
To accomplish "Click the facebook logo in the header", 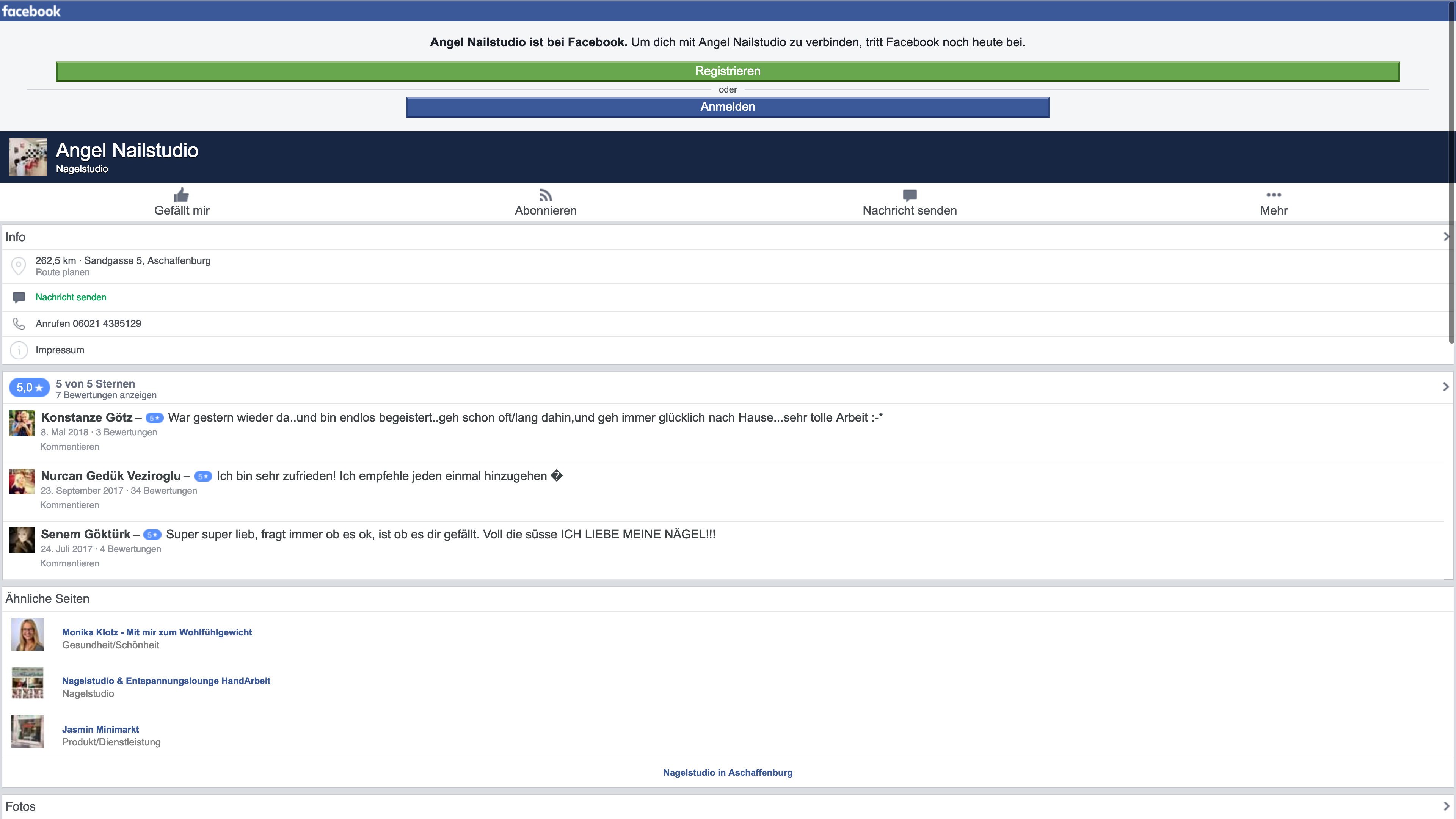I will coord(31,11).
